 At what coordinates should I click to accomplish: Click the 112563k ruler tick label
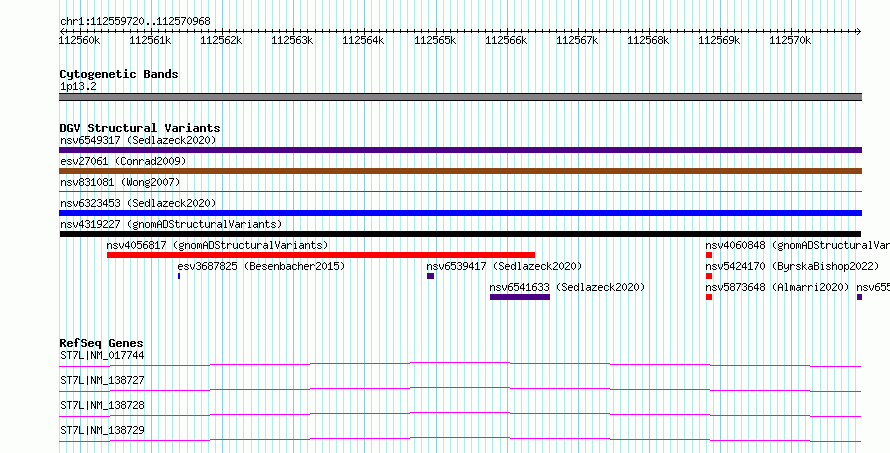pyautogui.click(x=293, y=40)
